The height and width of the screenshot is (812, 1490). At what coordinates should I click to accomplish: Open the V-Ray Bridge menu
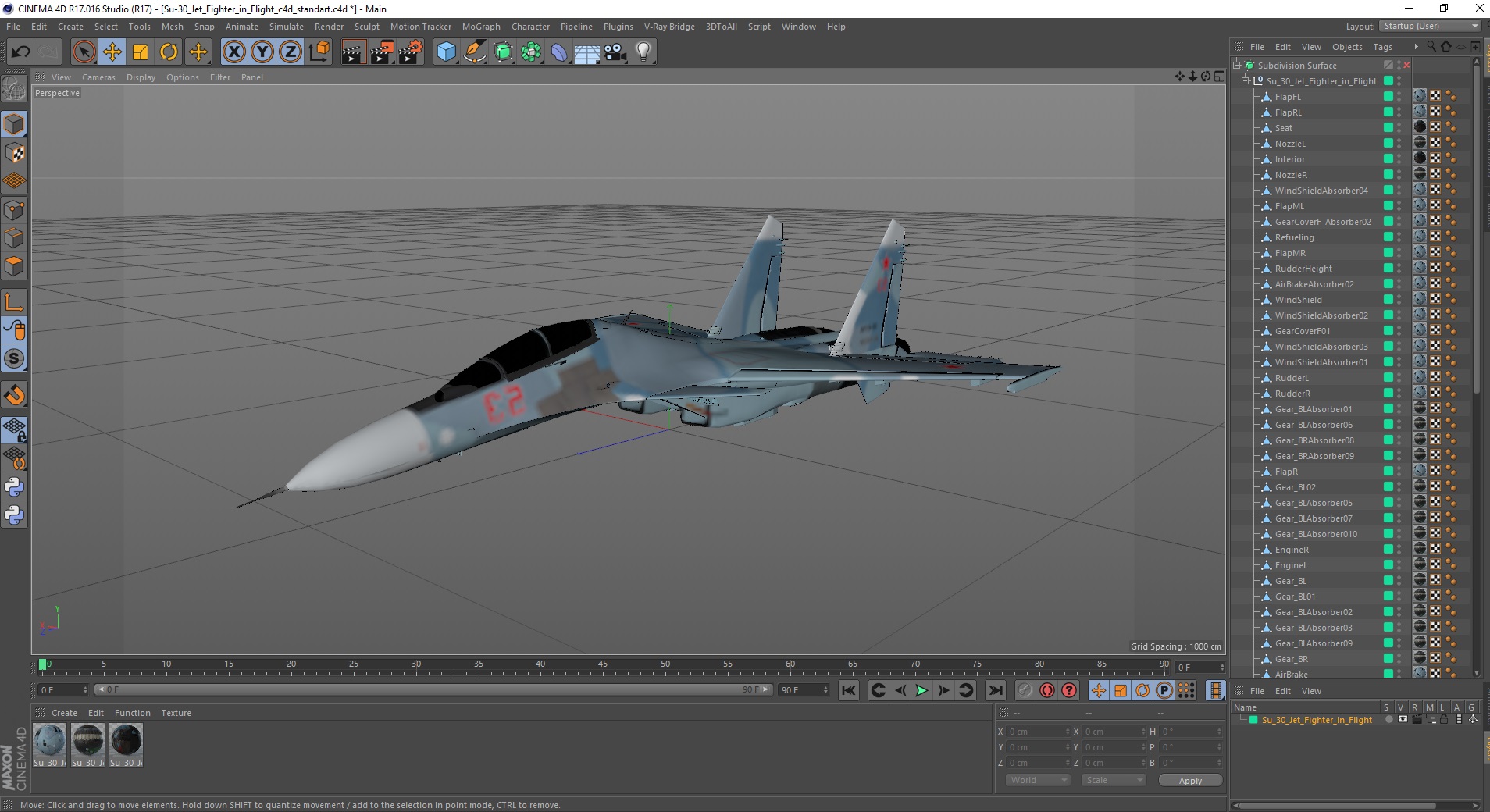[x=669, y=27]
